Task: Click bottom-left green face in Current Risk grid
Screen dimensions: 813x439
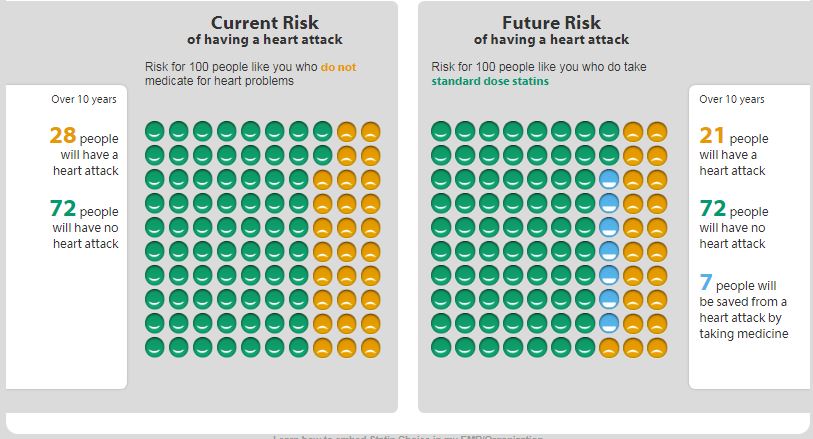Action: [154, 347]
